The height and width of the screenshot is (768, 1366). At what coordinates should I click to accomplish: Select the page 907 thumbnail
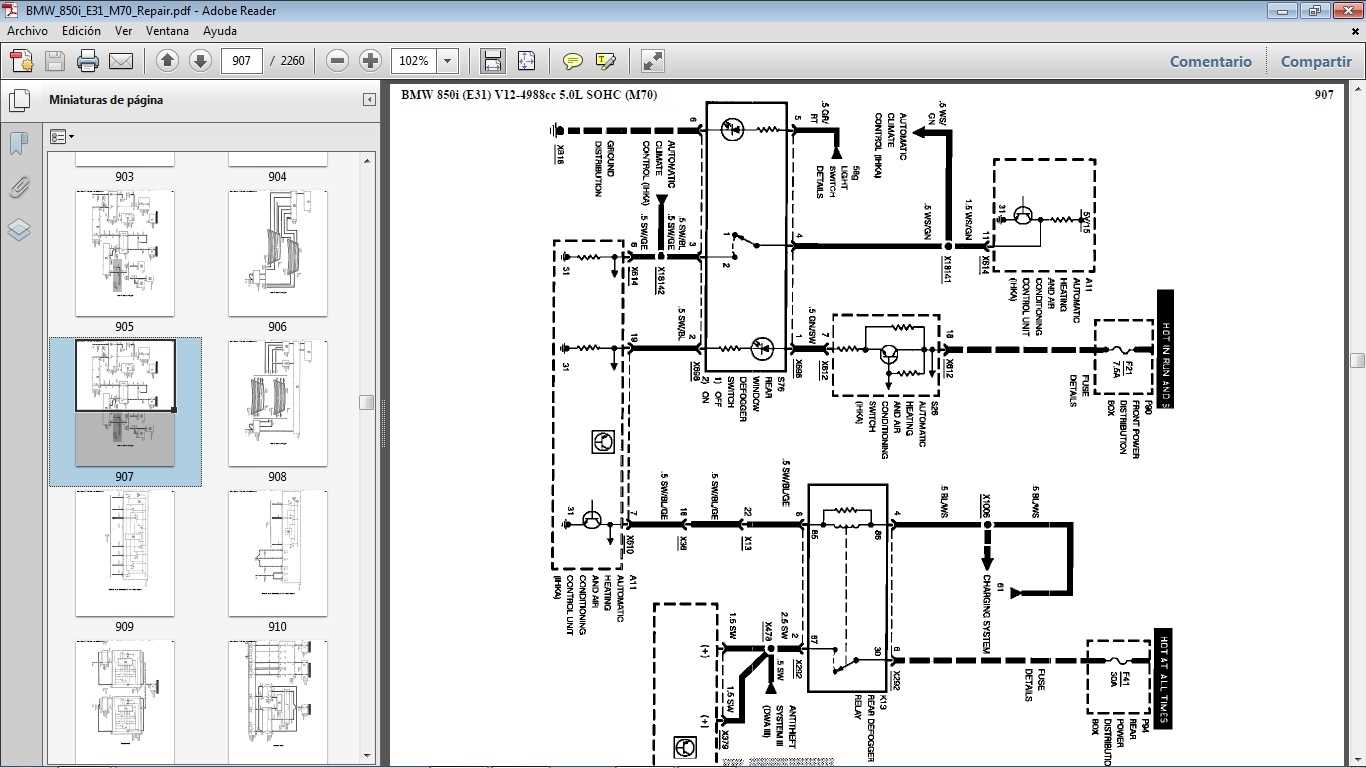pos(125,403)
